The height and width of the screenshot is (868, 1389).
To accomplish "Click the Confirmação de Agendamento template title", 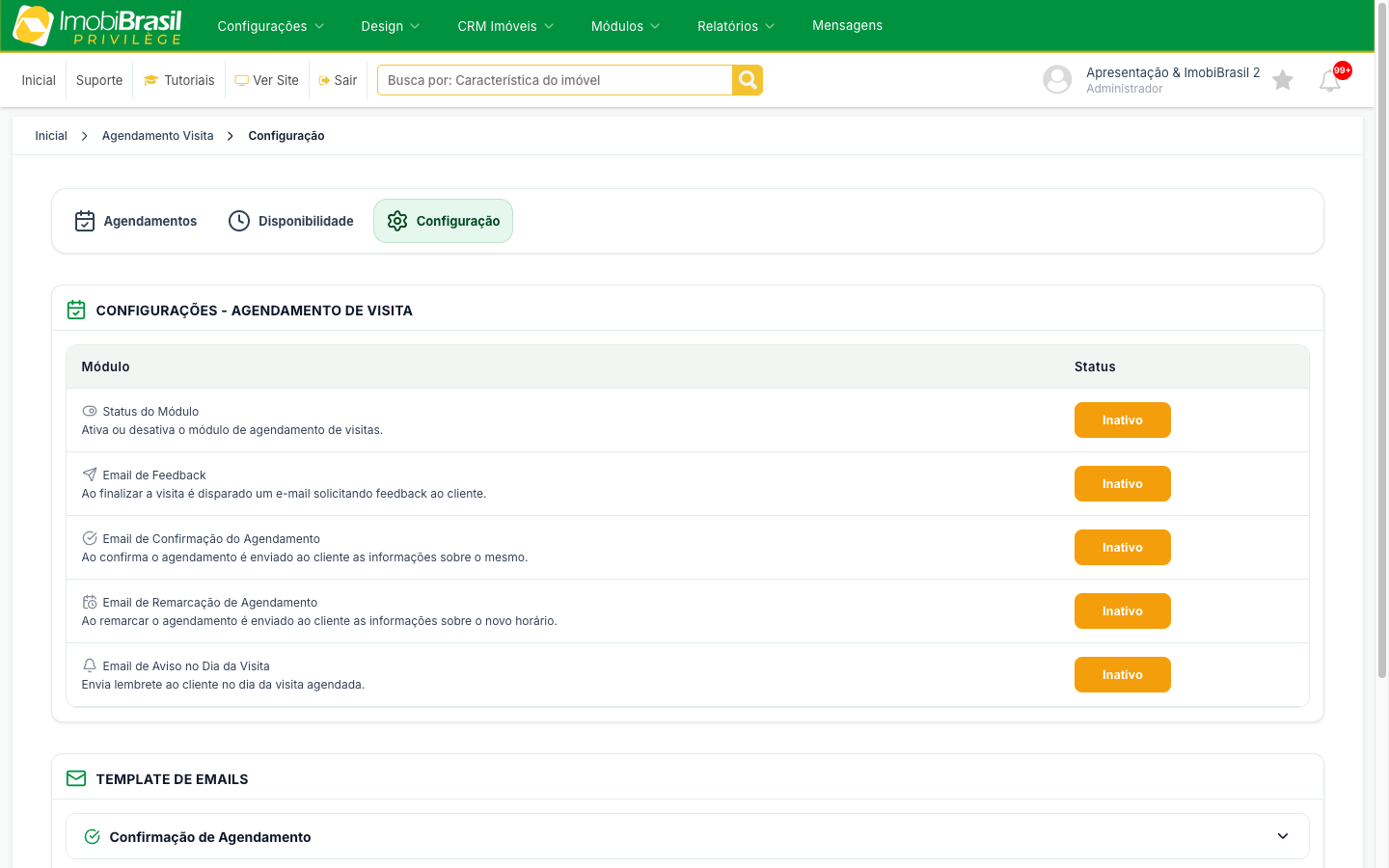I will (210, 837).
